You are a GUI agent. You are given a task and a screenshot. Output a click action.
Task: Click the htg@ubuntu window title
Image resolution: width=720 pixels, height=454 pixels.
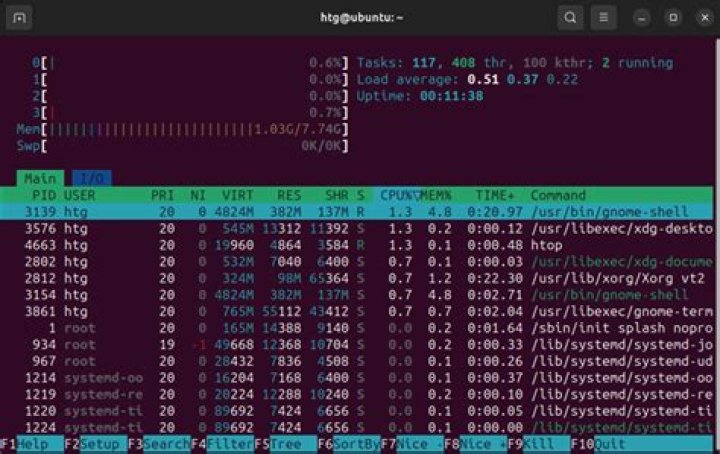[361, 17]
